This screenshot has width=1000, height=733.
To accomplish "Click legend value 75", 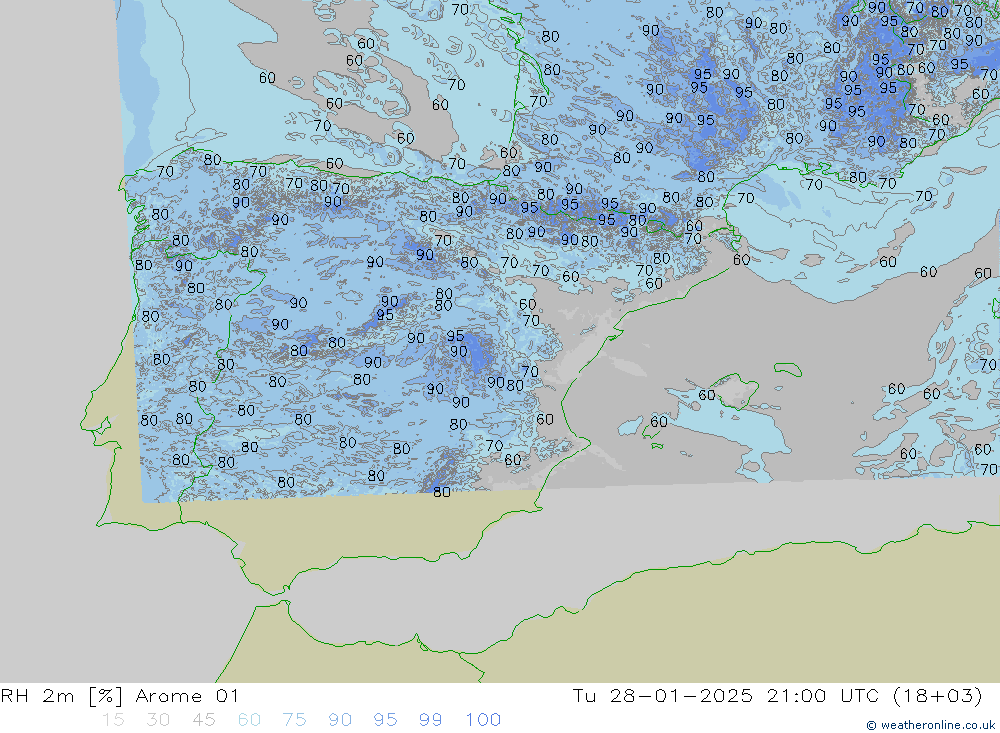I will [x=294, y=720].
